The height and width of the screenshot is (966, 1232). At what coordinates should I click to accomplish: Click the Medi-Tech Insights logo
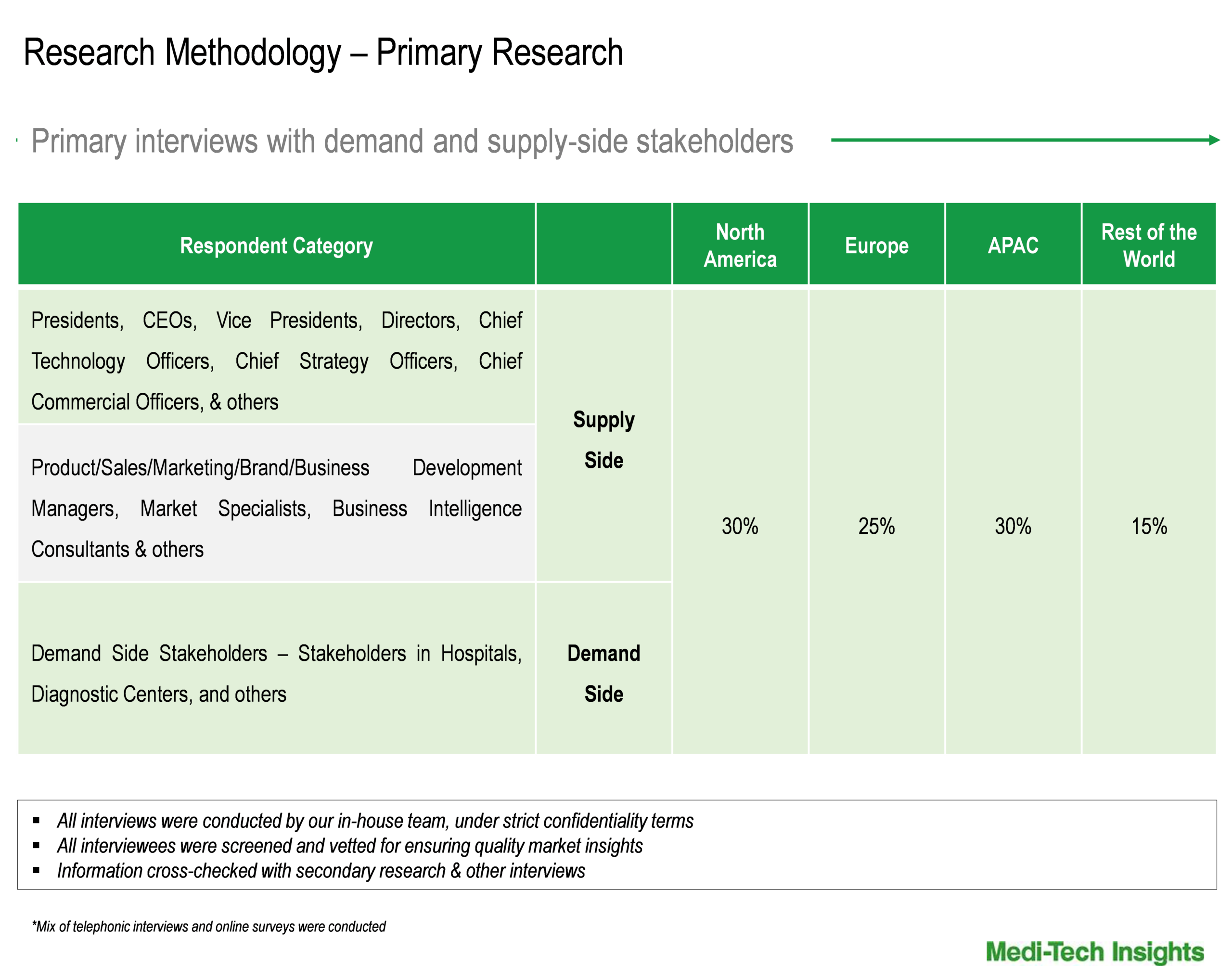(1095, 952)
